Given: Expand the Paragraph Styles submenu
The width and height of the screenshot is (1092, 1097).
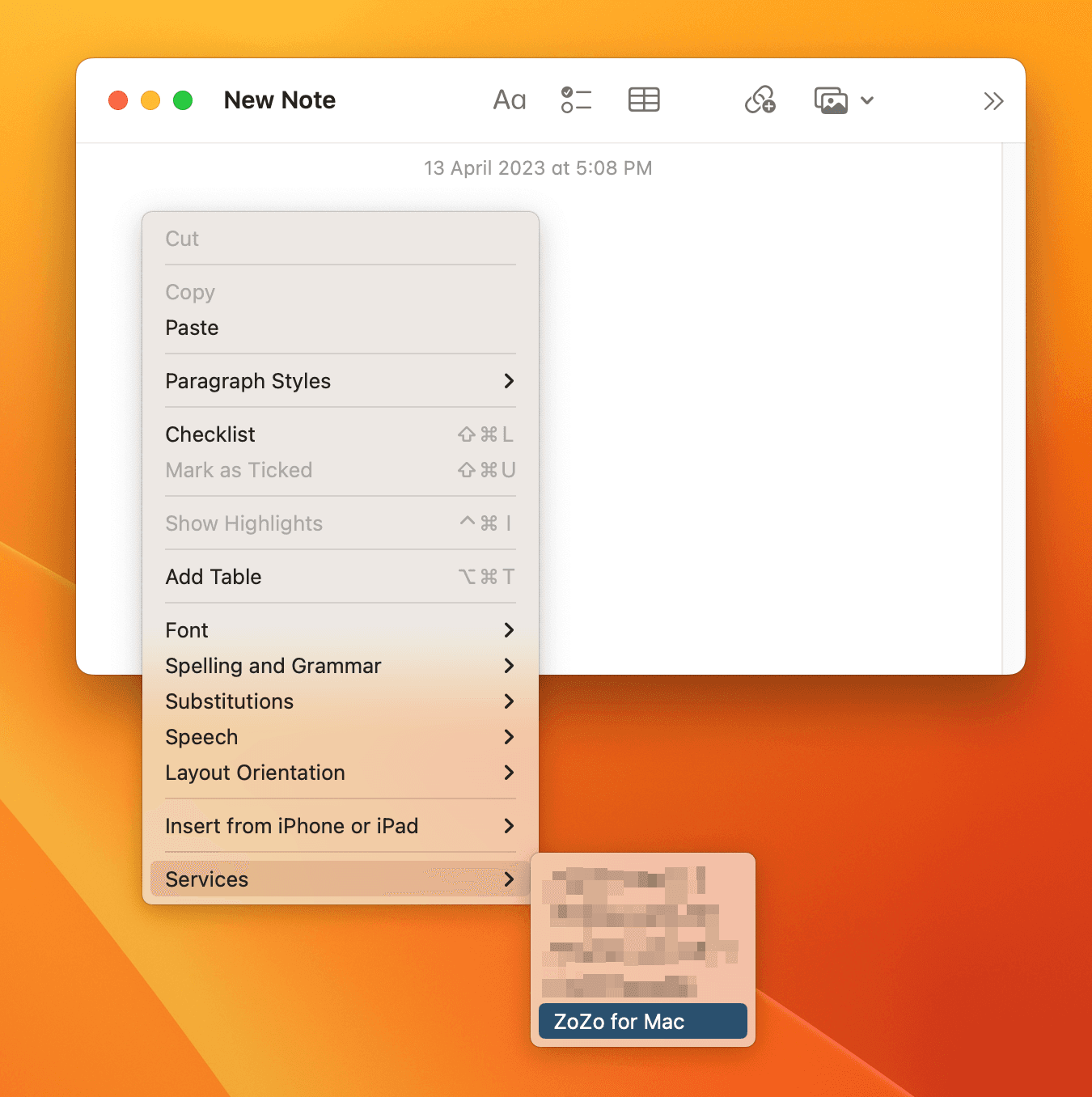Looking at the screenshot, I should [x=341, y=381].
